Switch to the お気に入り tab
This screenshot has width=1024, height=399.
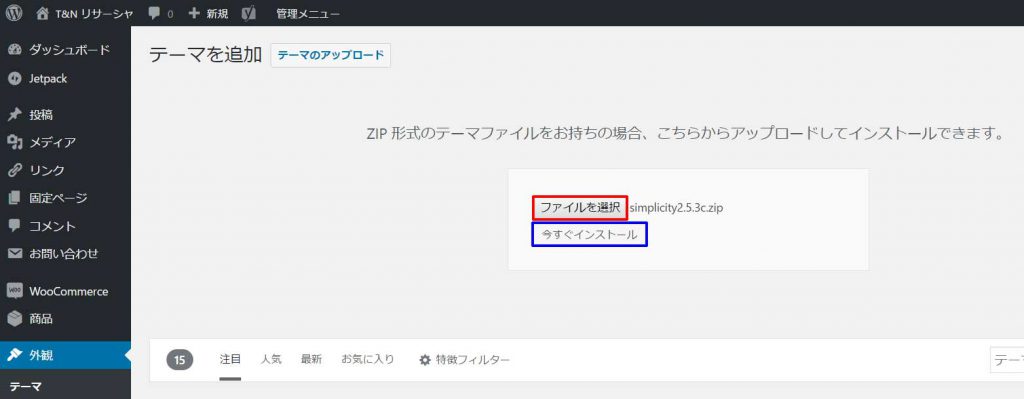368,359
